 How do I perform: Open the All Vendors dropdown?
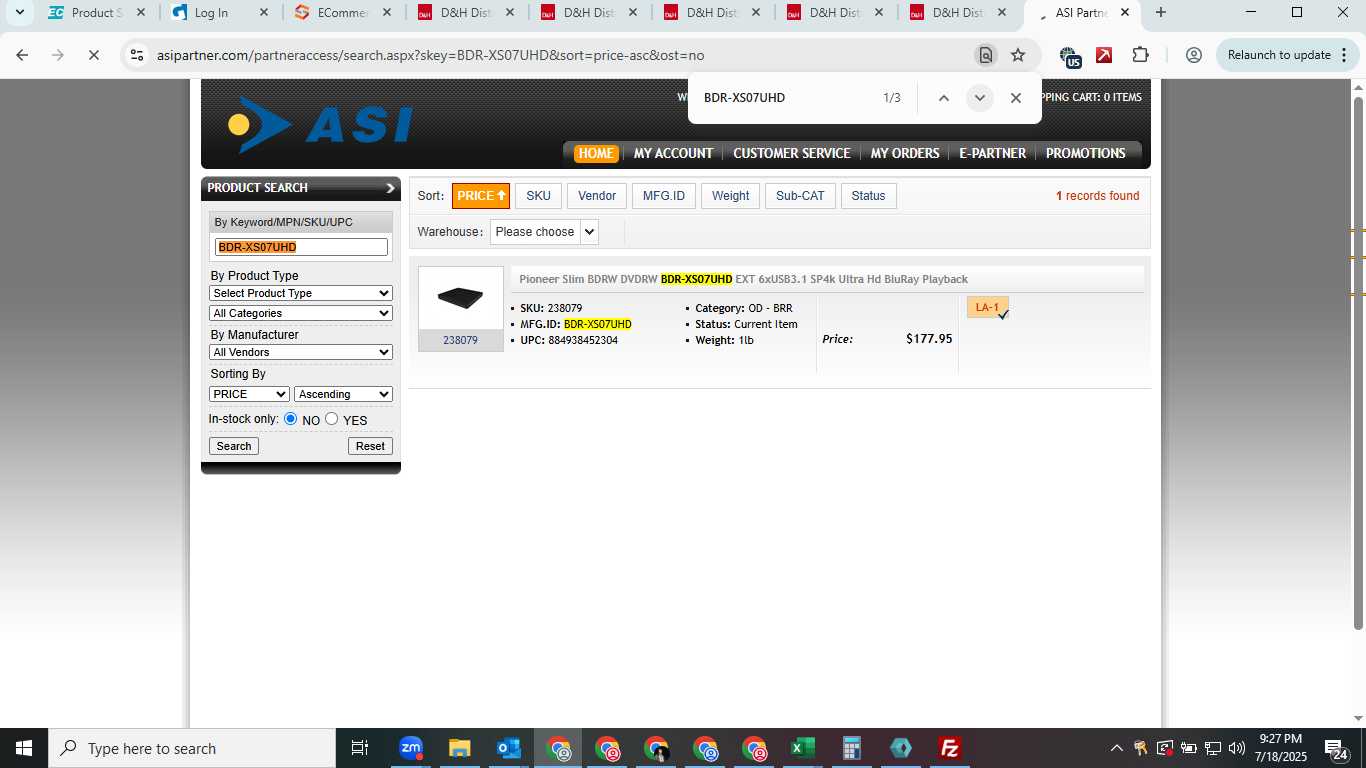coord(301,352)
